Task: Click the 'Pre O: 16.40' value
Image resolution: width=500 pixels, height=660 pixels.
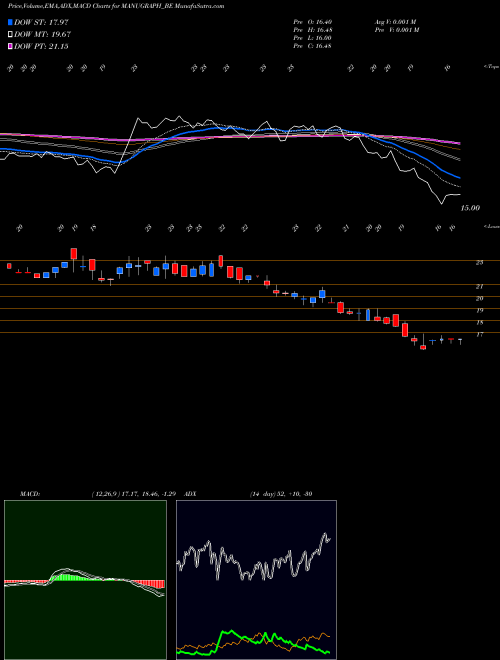Action: tap(312, 22)
